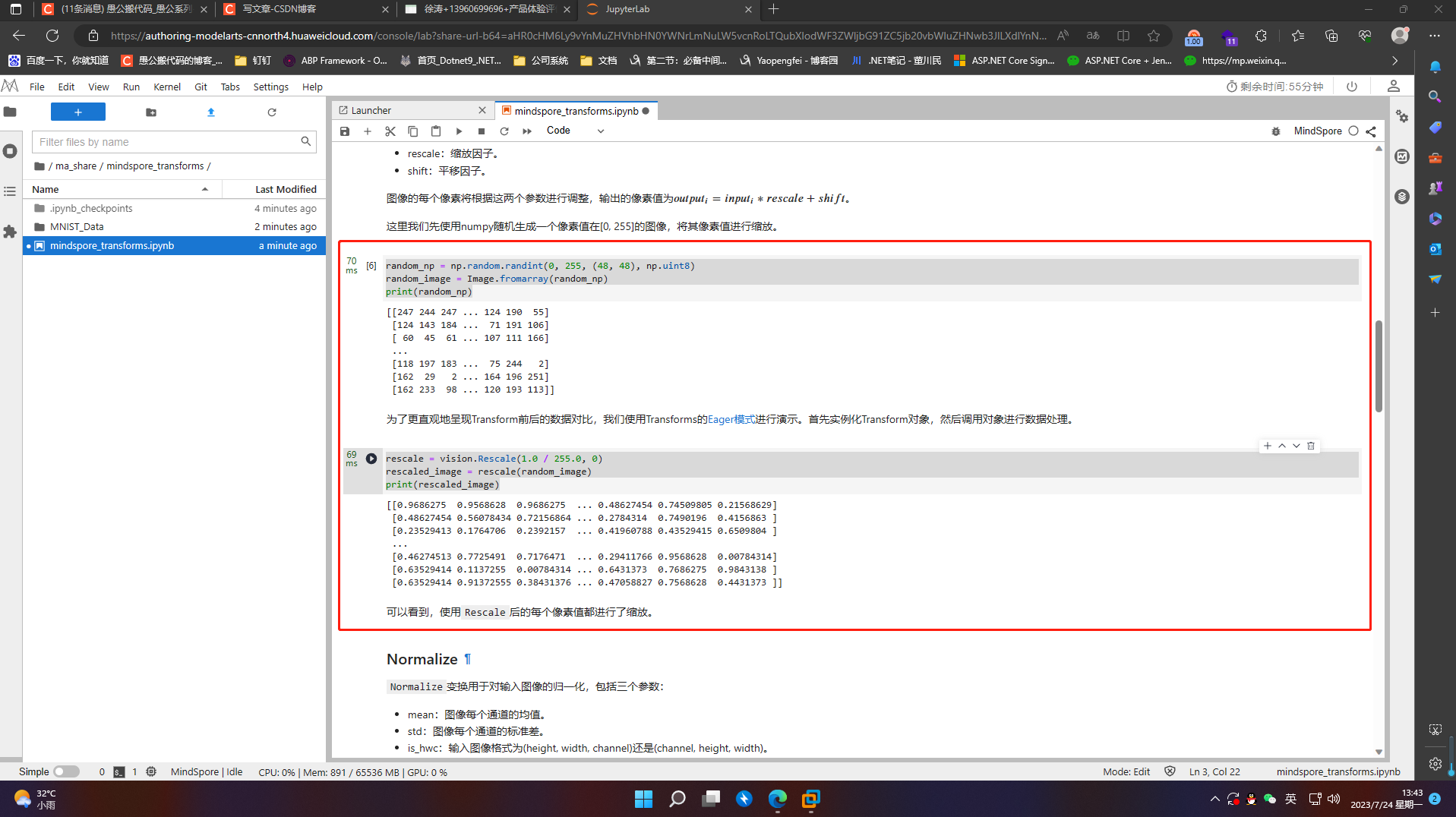This screenshot has width=1456, height=817.
Task: Click the power shutdown icon in header
Action: (1352, 86)
